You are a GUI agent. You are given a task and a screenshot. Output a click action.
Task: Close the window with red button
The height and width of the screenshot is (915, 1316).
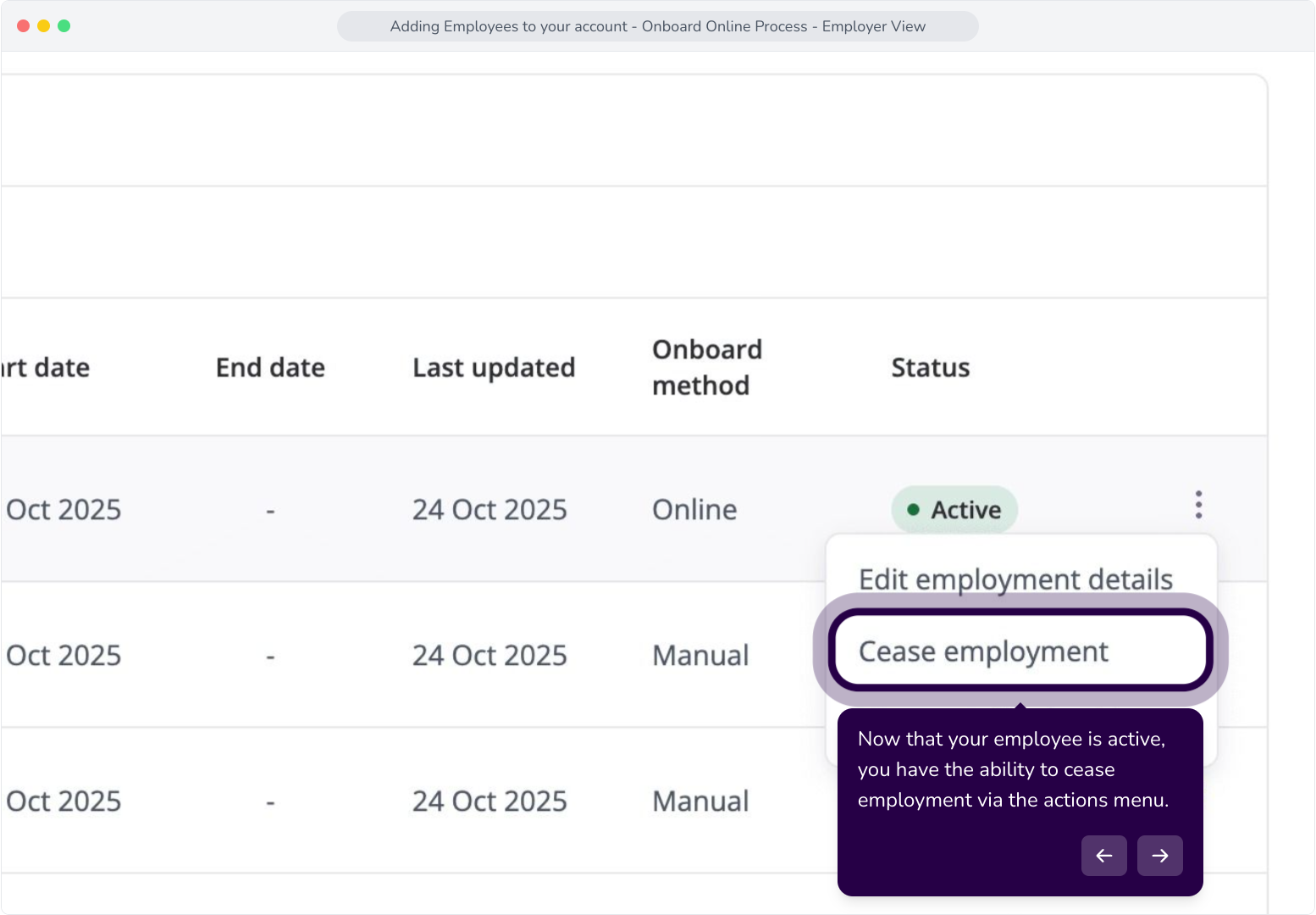(x=24, y=26)
